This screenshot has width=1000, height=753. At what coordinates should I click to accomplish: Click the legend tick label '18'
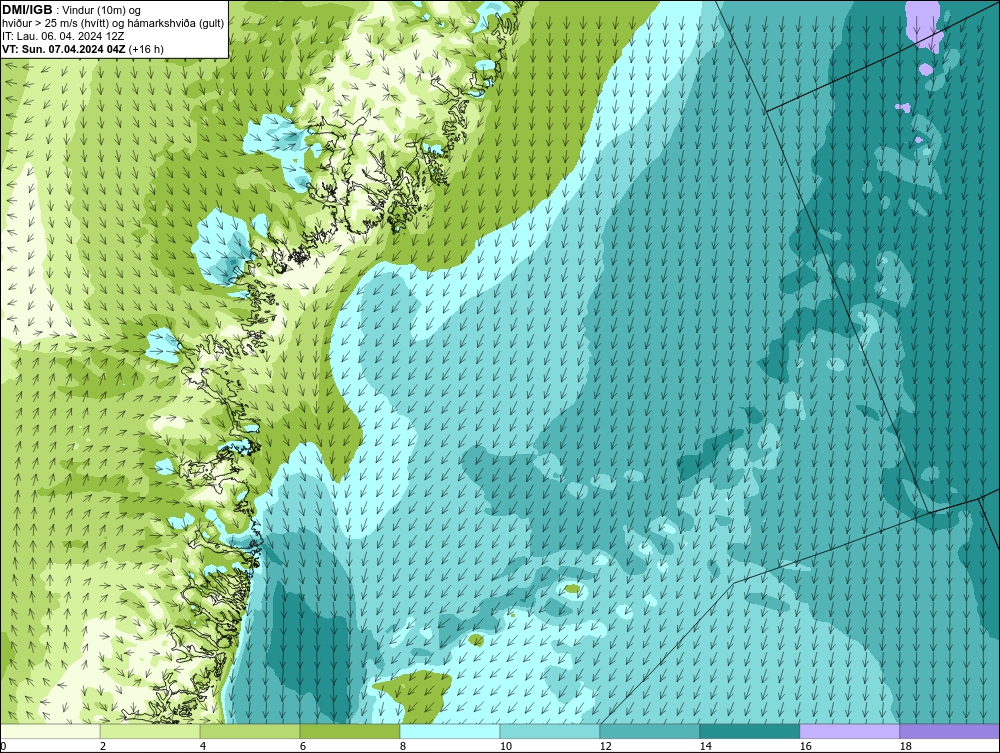pos(905,746)
